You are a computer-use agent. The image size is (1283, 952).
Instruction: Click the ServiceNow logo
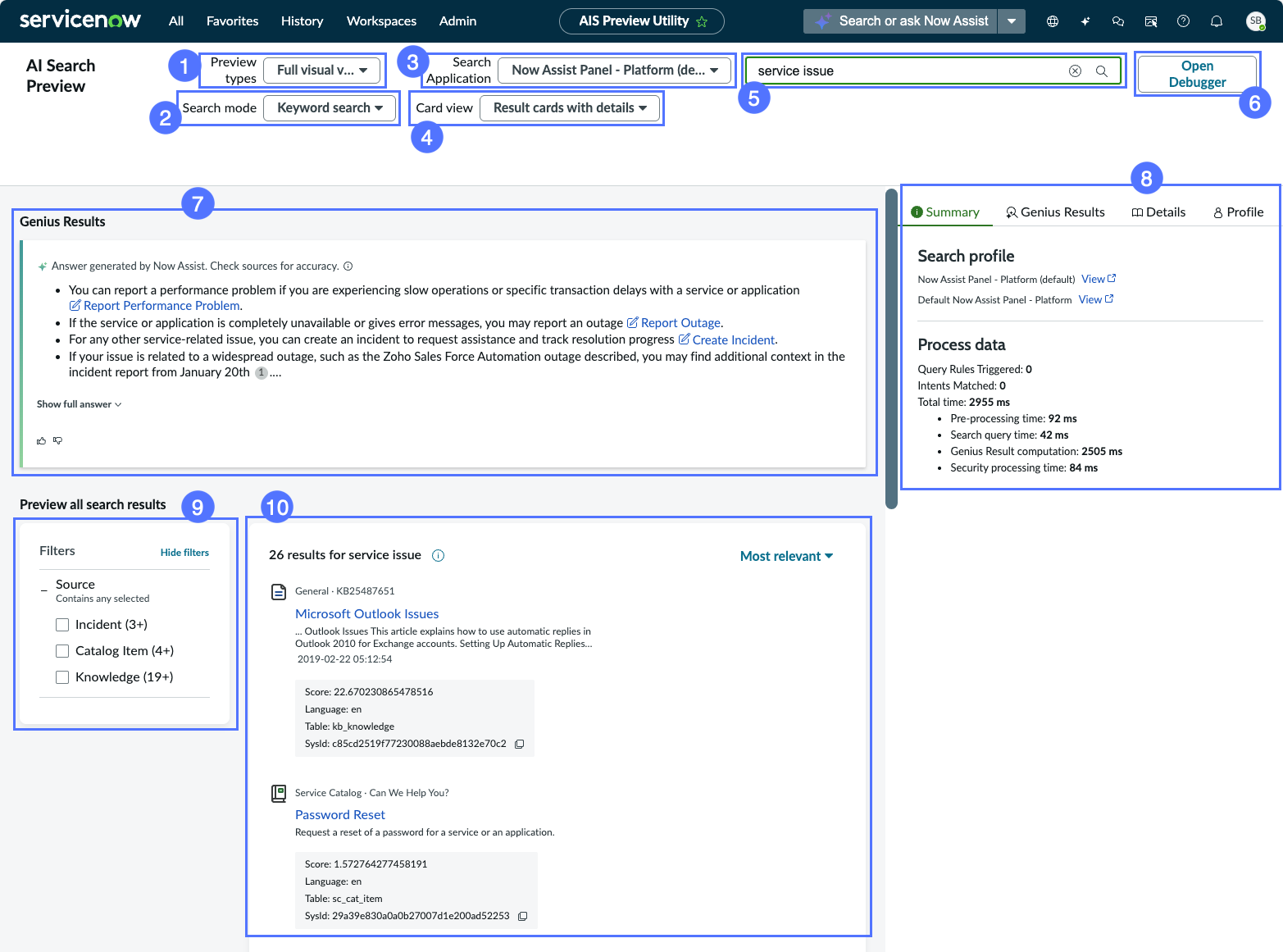[x=80, y=20]
